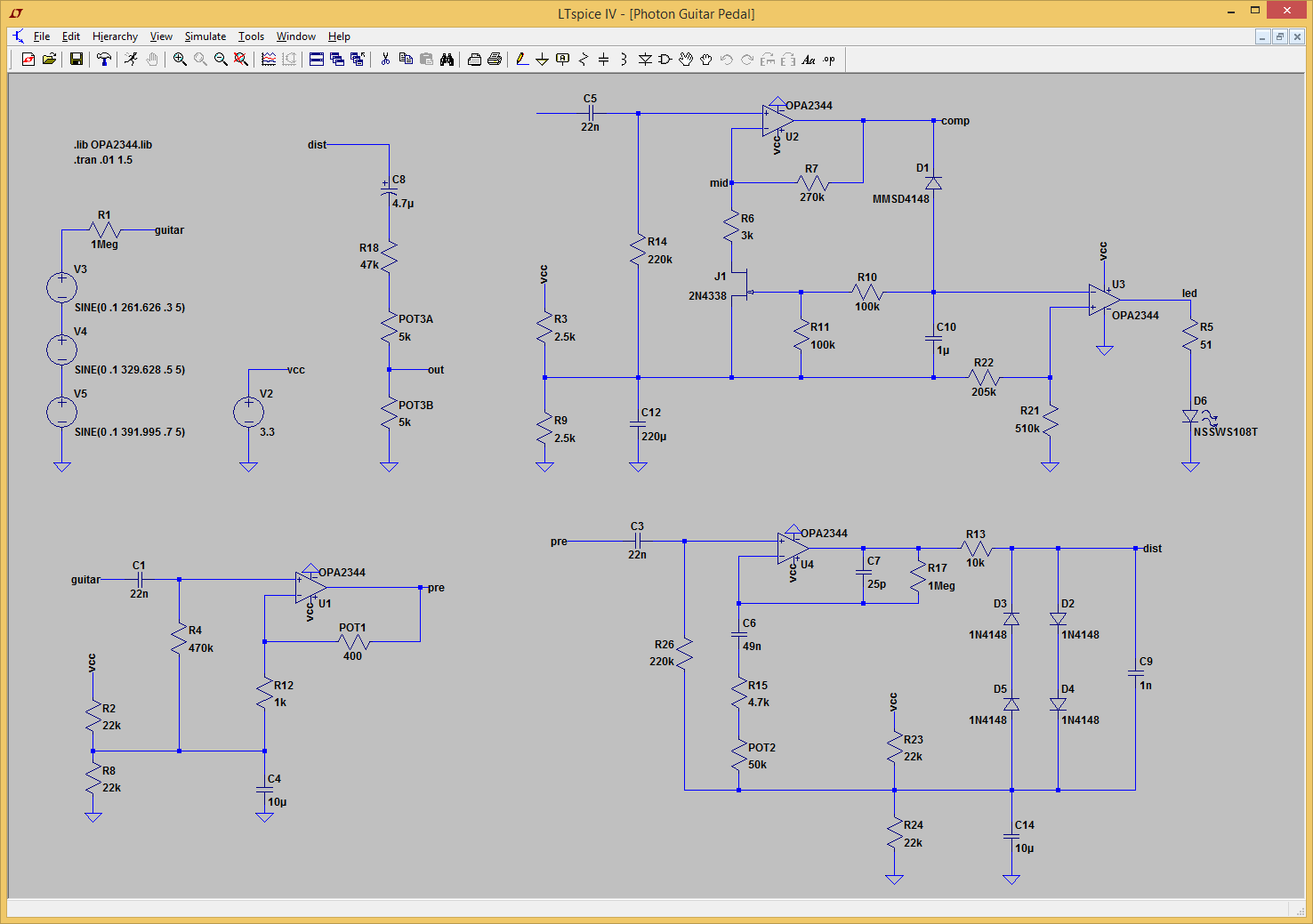Click the '270k' value of R7
This screenshot has width=1313, height=924.
[x=811, y=197]
